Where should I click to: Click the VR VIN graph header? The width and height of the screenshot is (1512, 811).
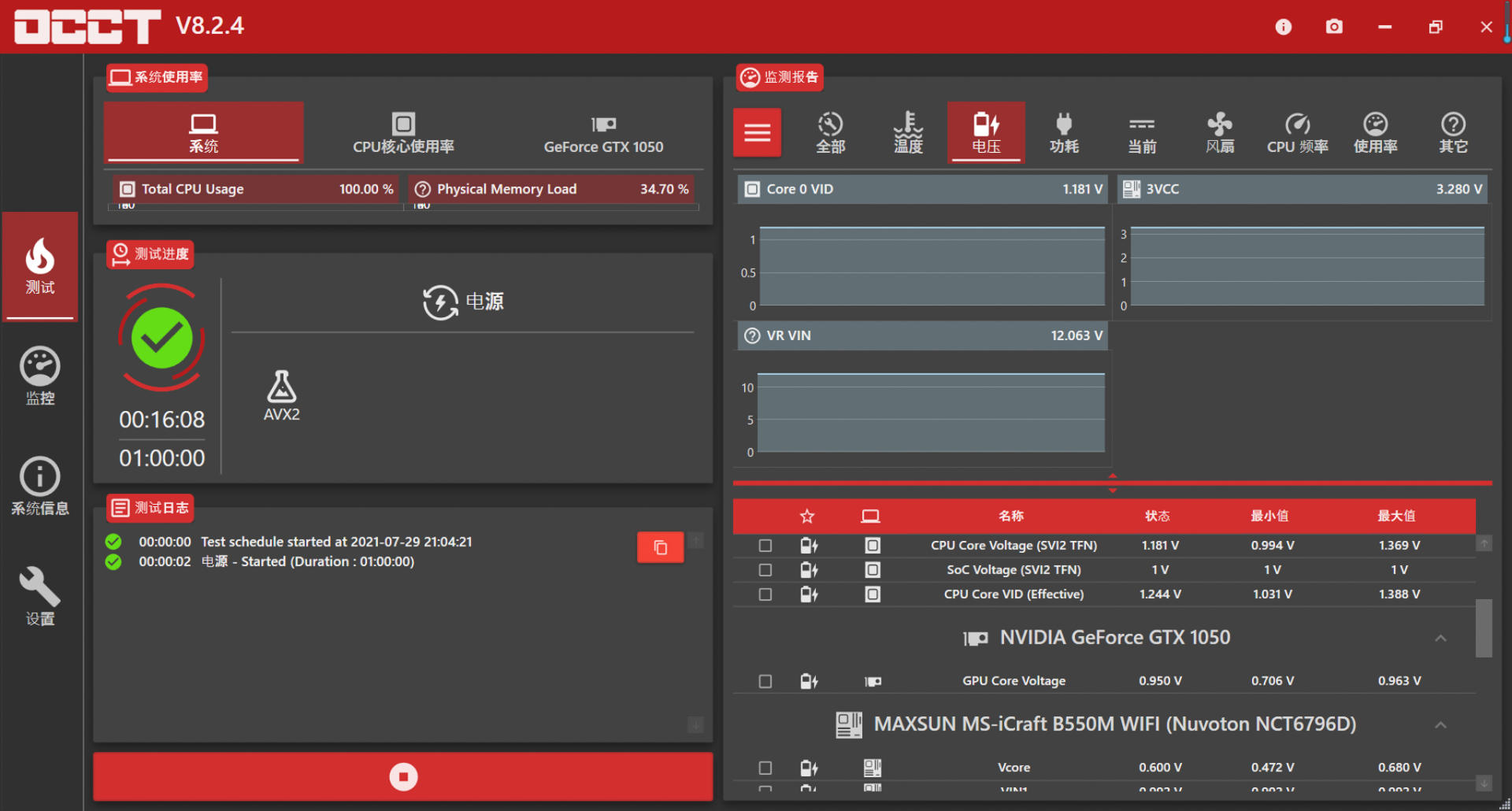923,335
